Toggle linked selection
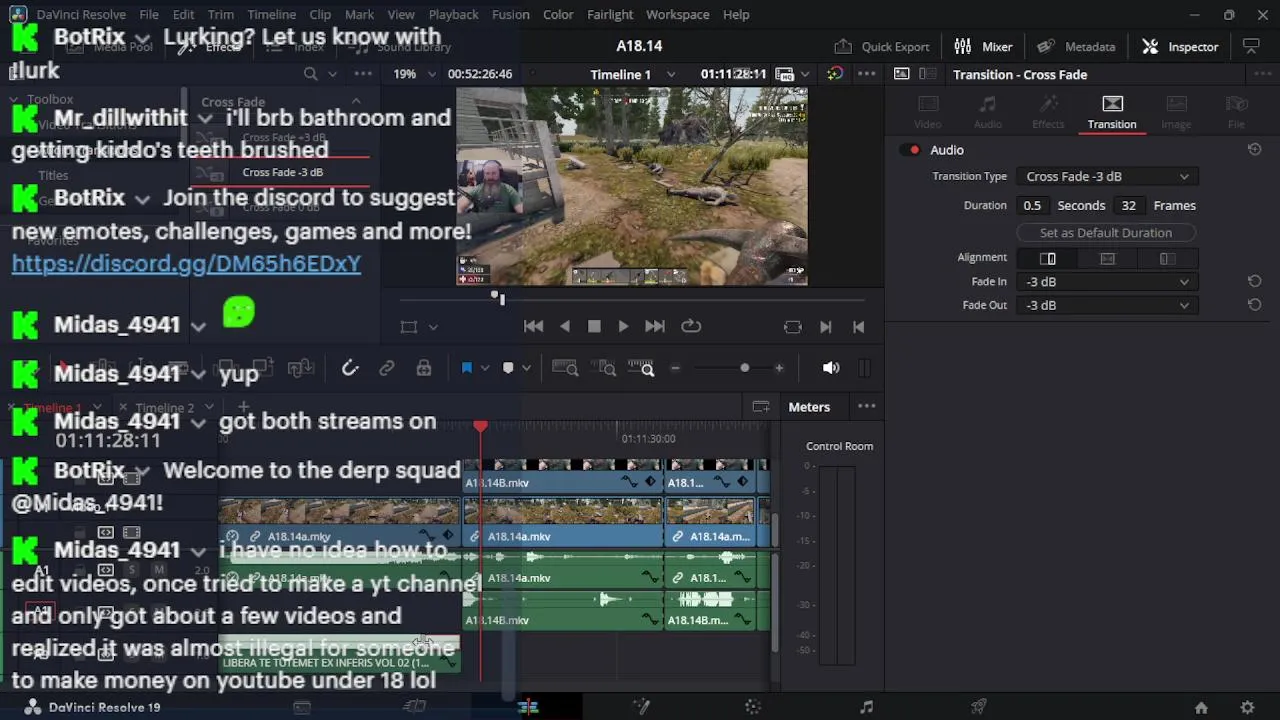The height and width of the screenshot is (720, 1280). (x=387, y=368)
